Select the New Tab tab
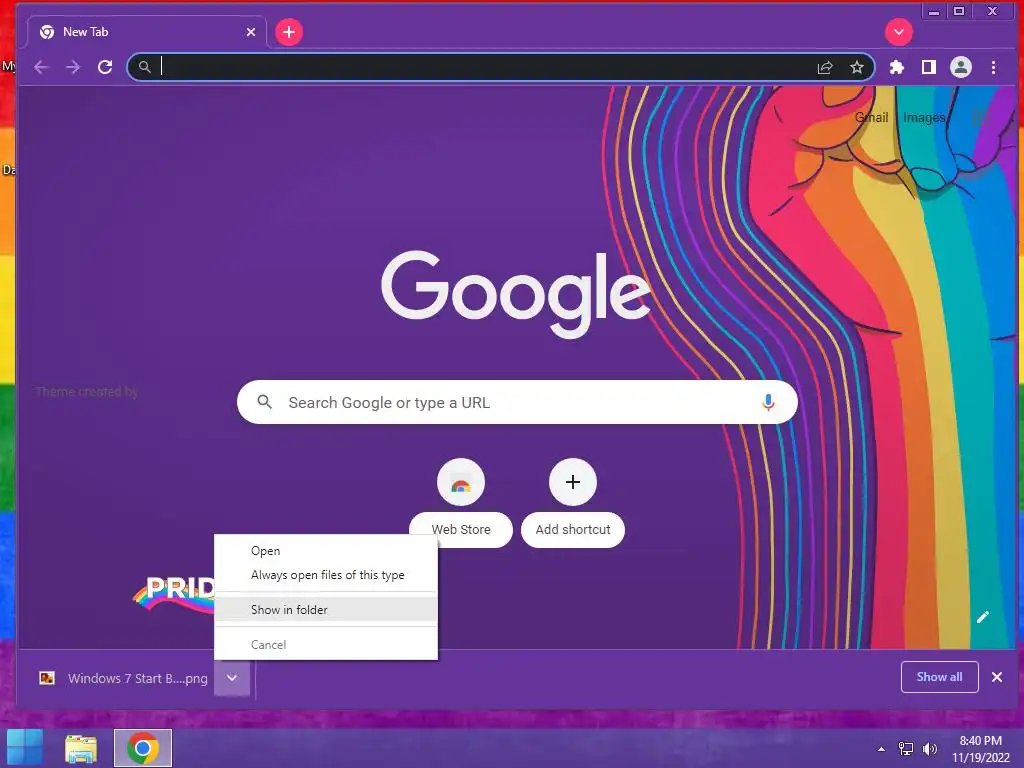 (146, 32)
